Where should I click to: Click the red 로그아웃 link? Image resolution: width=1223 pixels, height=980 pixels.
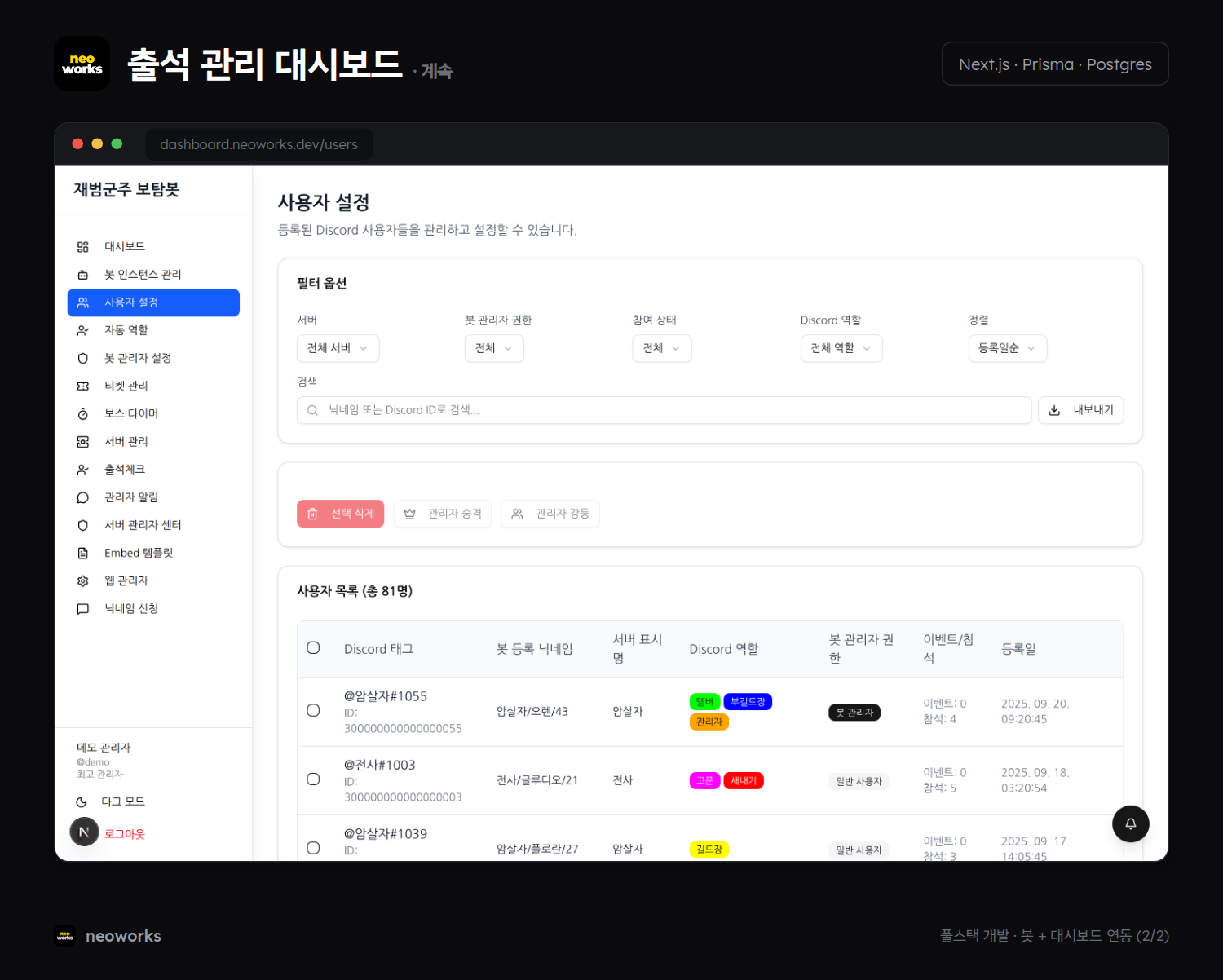[x=125, y=834]
